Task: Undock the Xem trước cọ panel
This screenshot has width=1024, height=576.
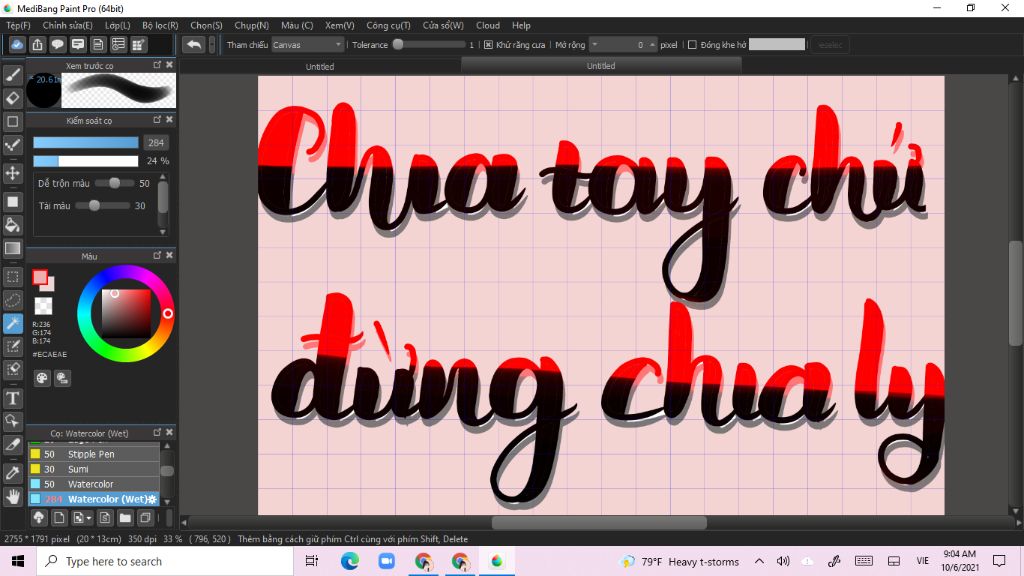Action: 157,65
